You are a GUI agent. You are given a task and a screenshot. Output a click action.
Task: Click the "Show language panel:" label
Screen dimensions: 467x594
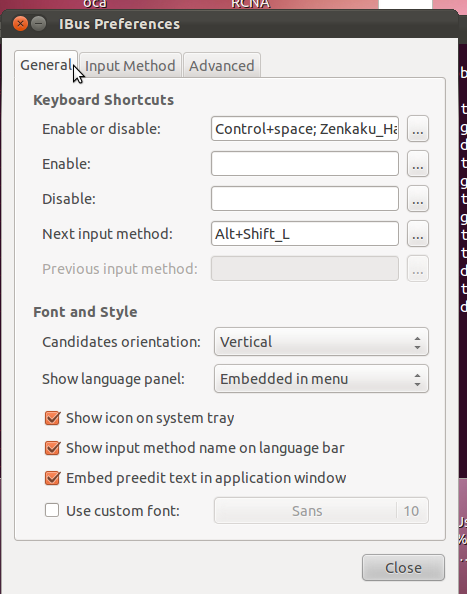(113, 379)
